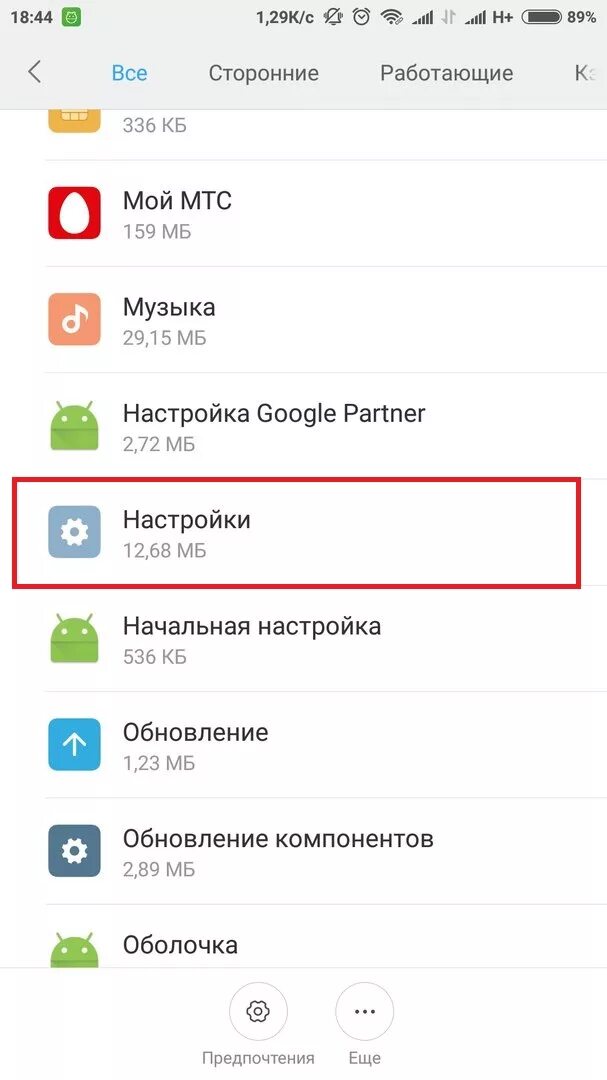The width and height of the screenshot is (607, 1080).
Task: Tap the Настройки gear icon
Action: [x=74, y=532]
